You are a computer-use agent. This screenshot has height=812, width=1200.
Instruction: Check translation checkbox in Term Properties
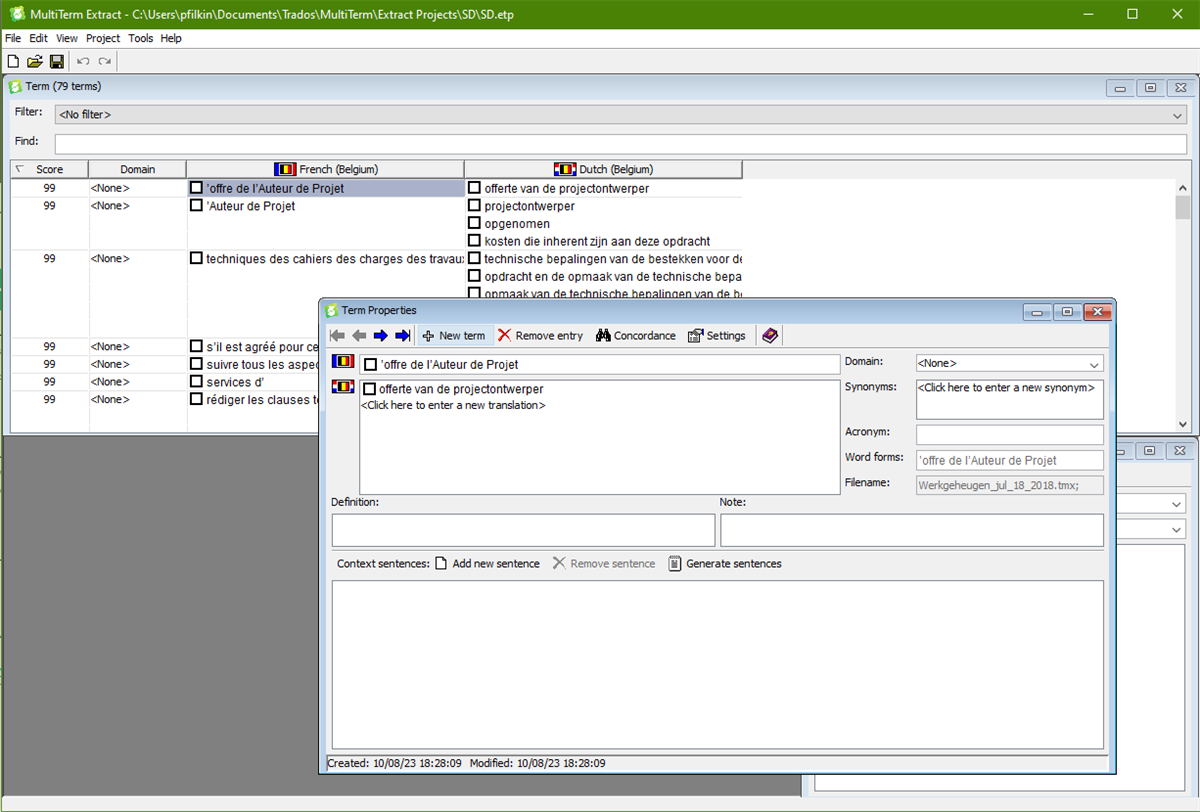click(369, 389)
